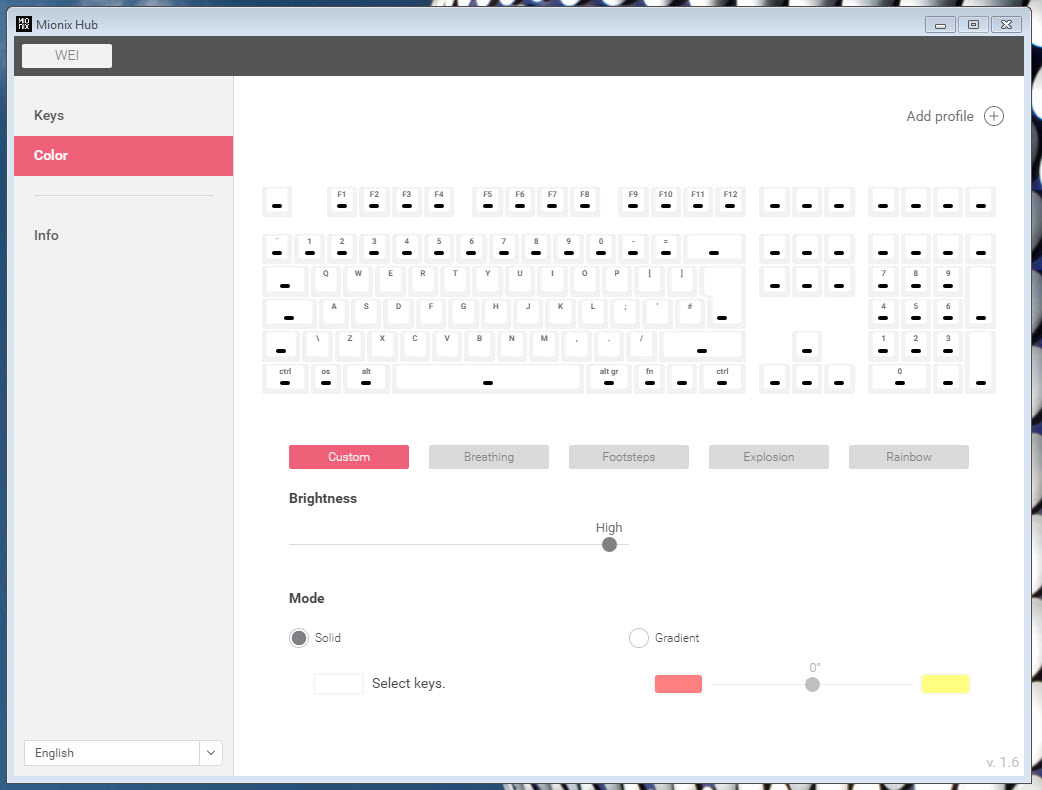Select the F12 key on keyboard layout
The height and width of the screenshot is (790, 1042).
(x=730, y=201)
